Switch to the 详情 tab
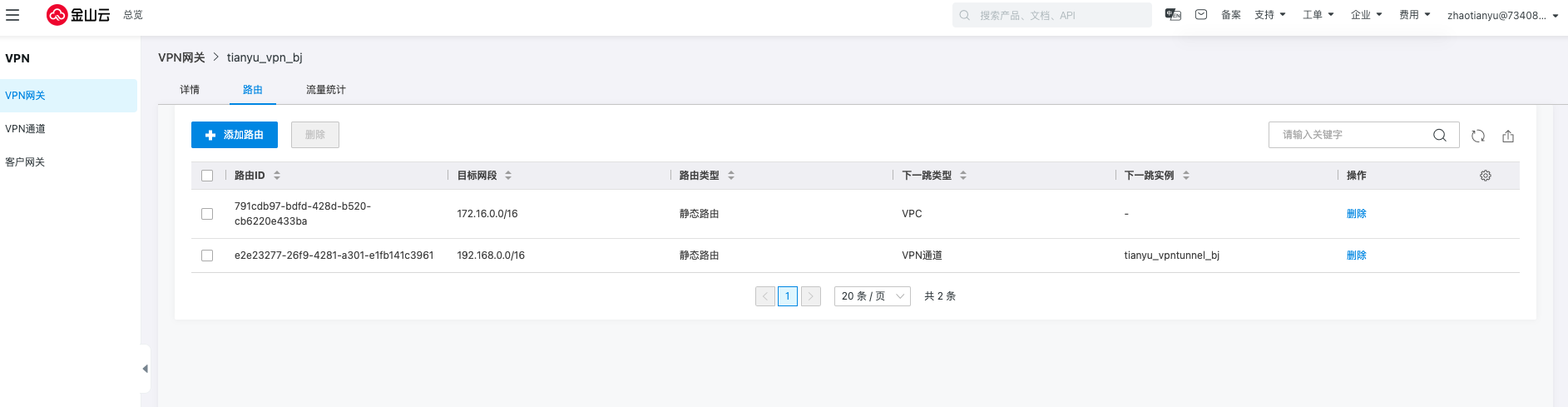 (190, 90)
